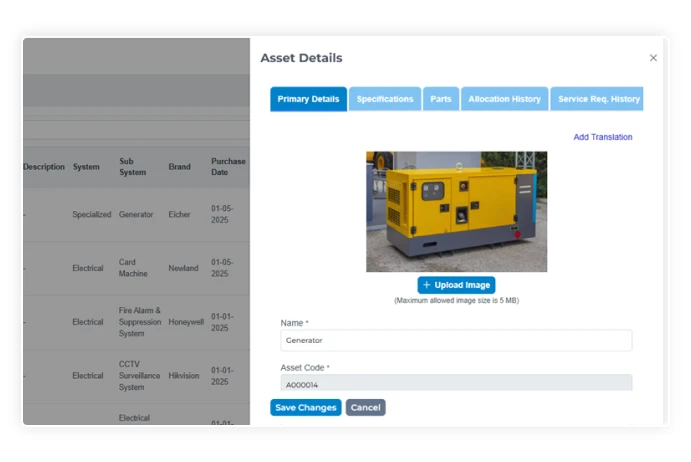Open the Parts tab
Screen dimensions: 691x462
(x=440, y=99)
